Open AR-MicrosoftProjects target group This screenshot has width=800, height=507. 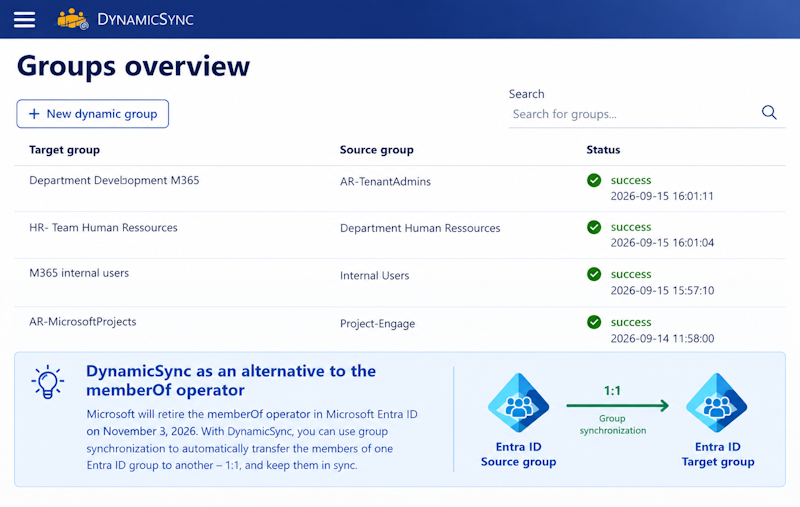coord(83,321)
